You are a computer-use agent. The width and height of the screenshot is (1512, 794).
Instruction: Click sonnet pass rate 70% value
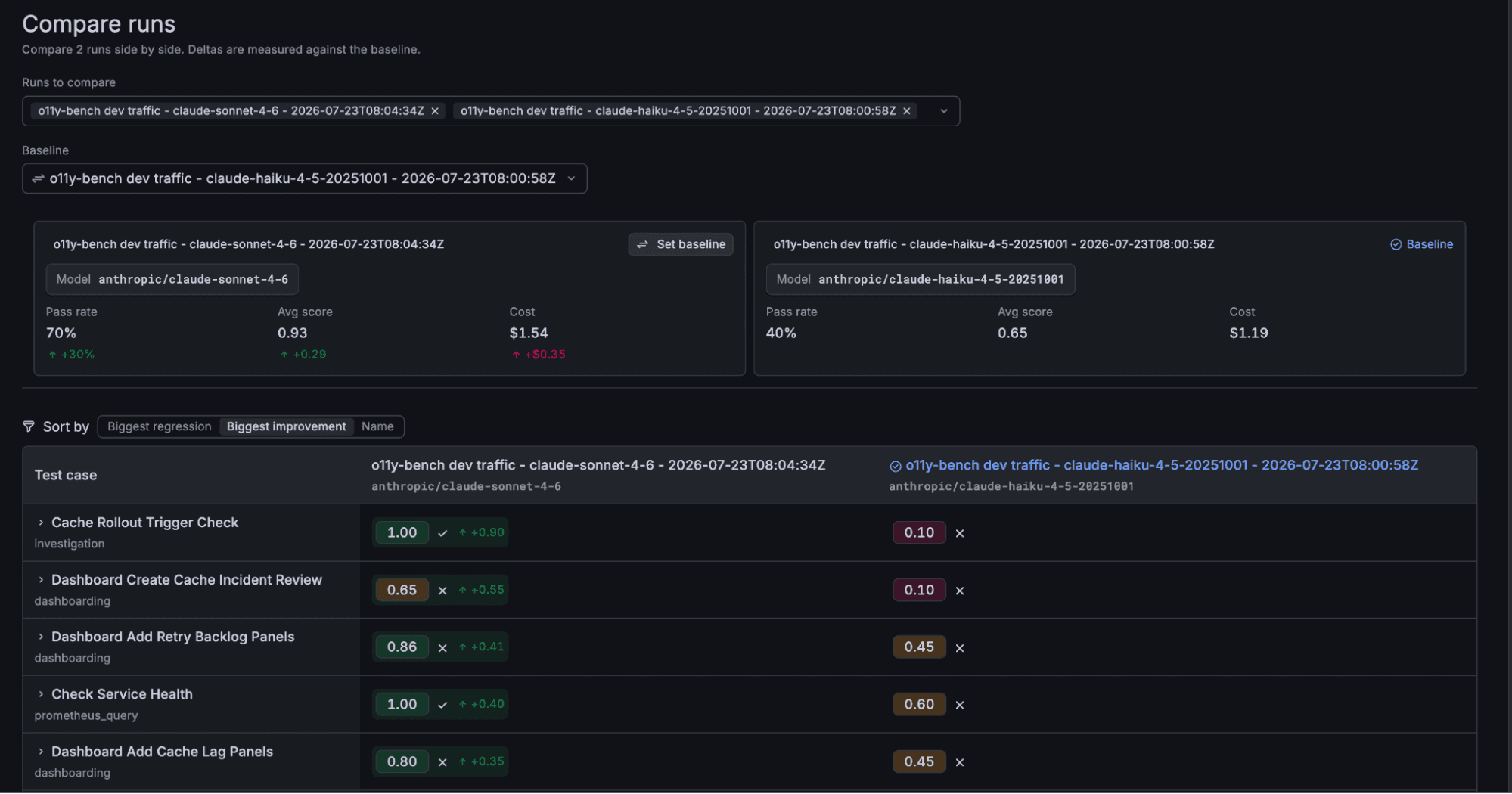[x=61, y=333]
